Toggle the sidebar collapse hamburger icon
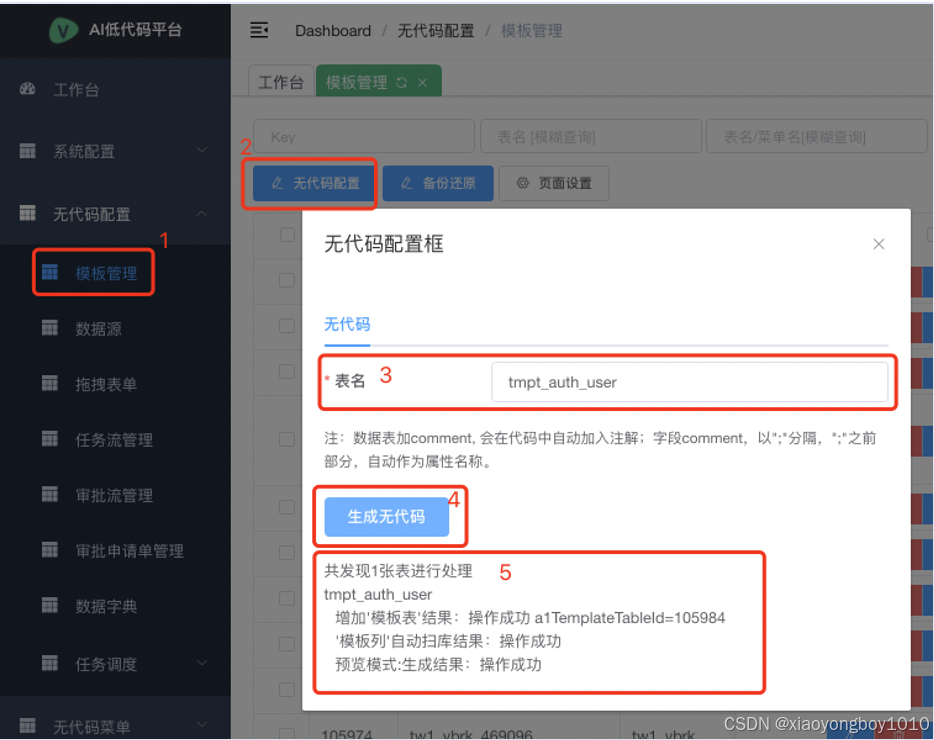Screen dimensions: 934x740 pos(259,30)
